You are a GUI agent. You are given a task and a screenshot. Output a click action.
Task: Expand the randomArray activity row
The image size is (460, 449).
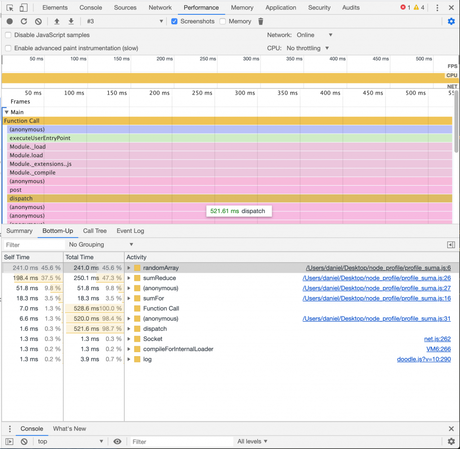coord(129,268)
